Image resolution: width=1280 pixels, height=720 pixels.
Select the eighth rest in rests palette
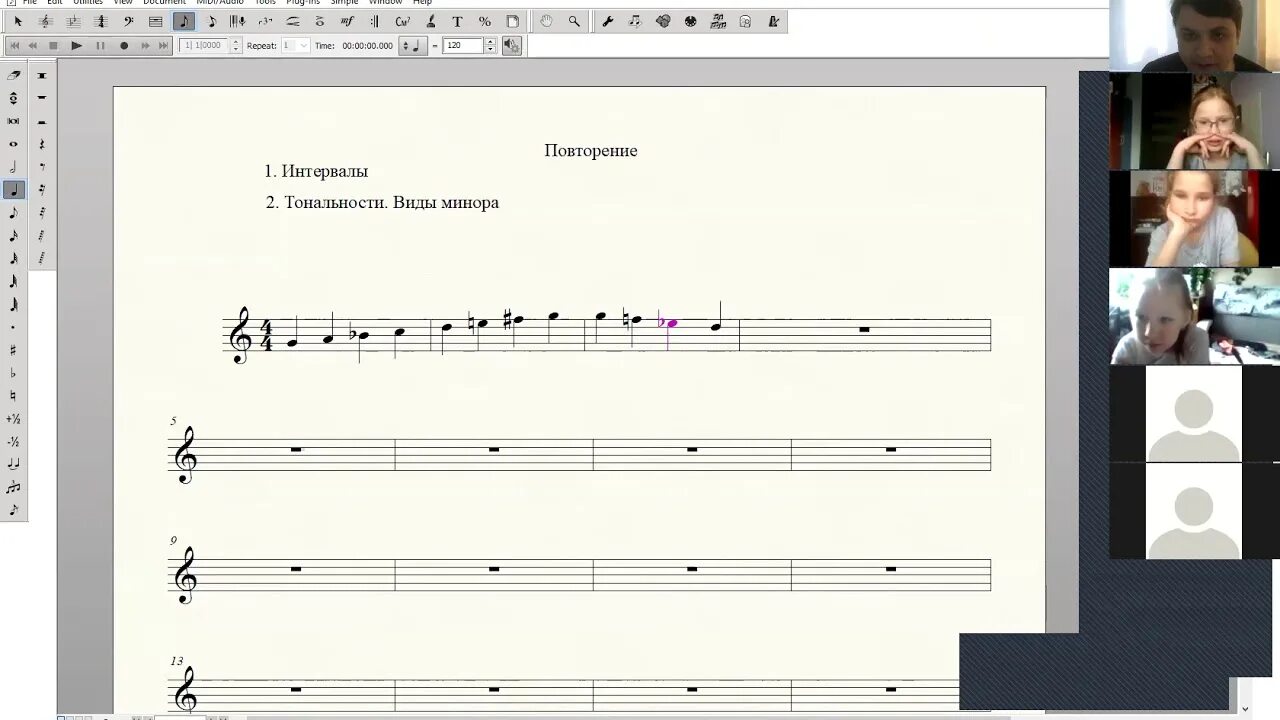point(42,167)
